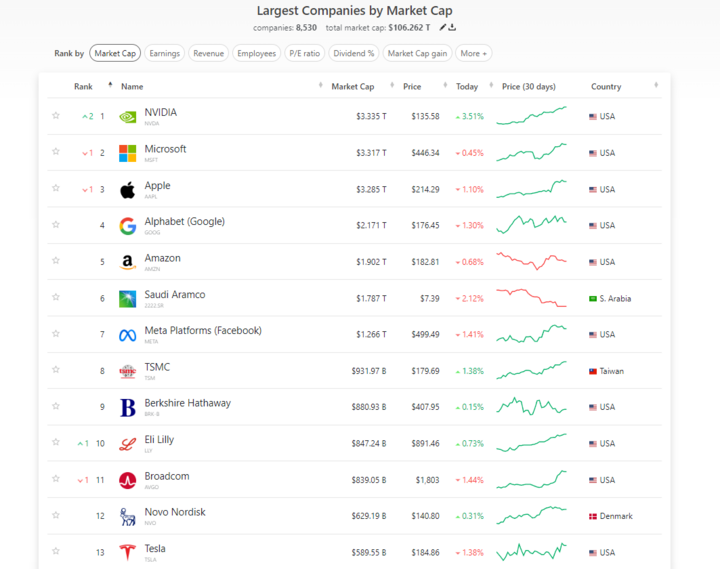
Task: Click the NVIDIA logo icon
Action: click(x=128, y=117)
